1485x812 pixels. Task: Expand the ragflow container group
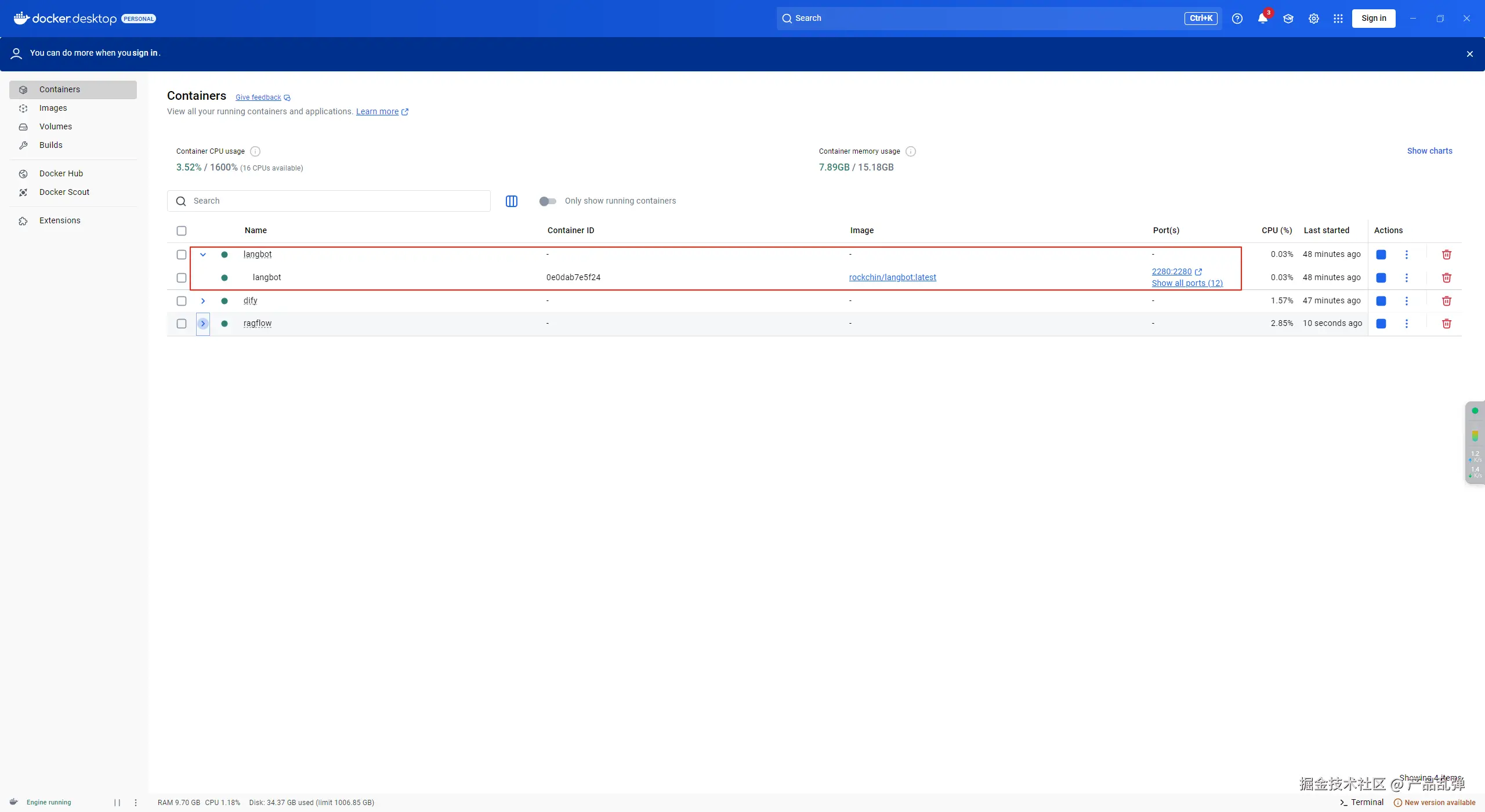[x=203, y=324]
